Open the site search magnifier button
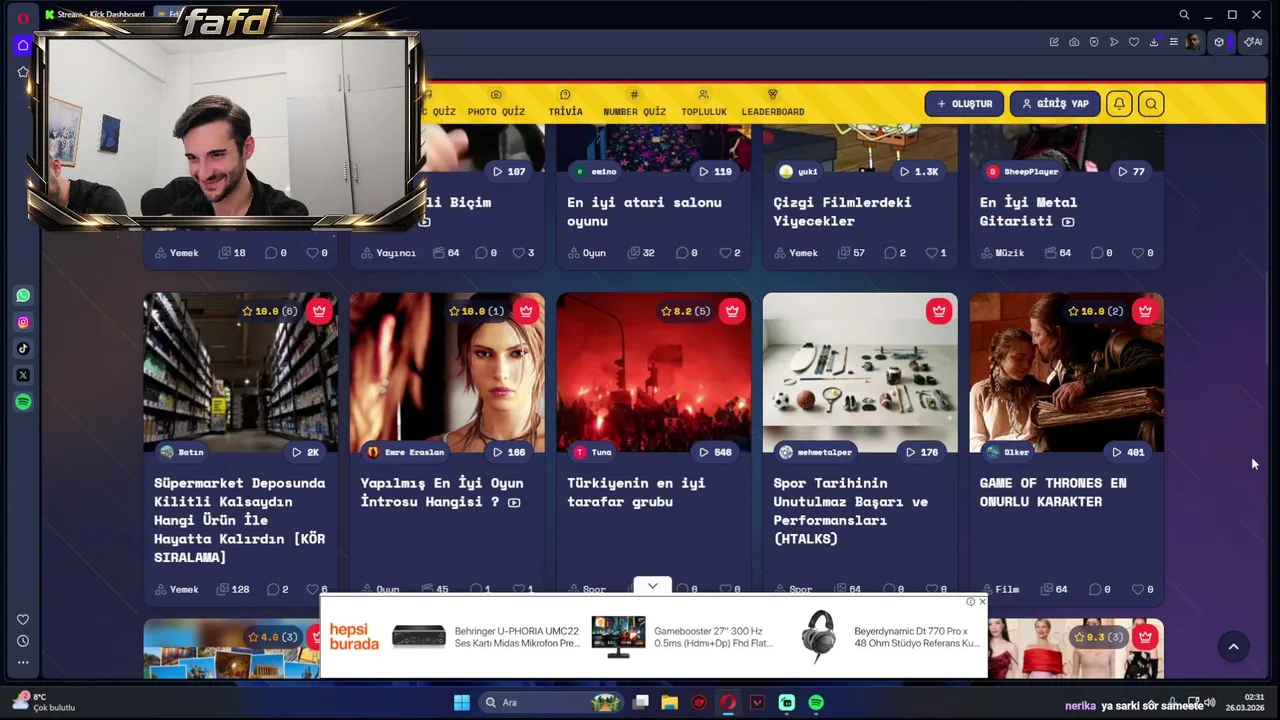 point(1151,104)
